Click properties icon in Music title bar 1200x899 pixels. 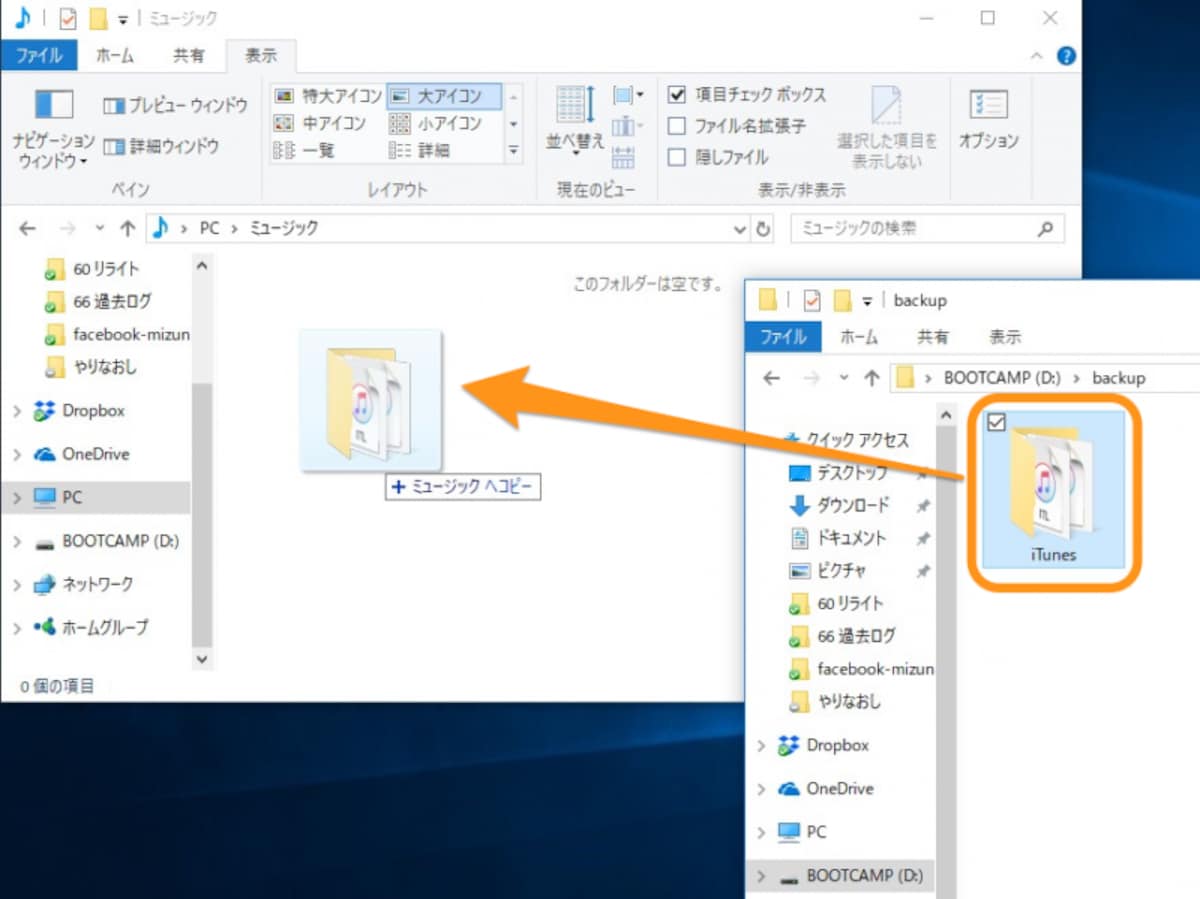[x=68, y=18]
